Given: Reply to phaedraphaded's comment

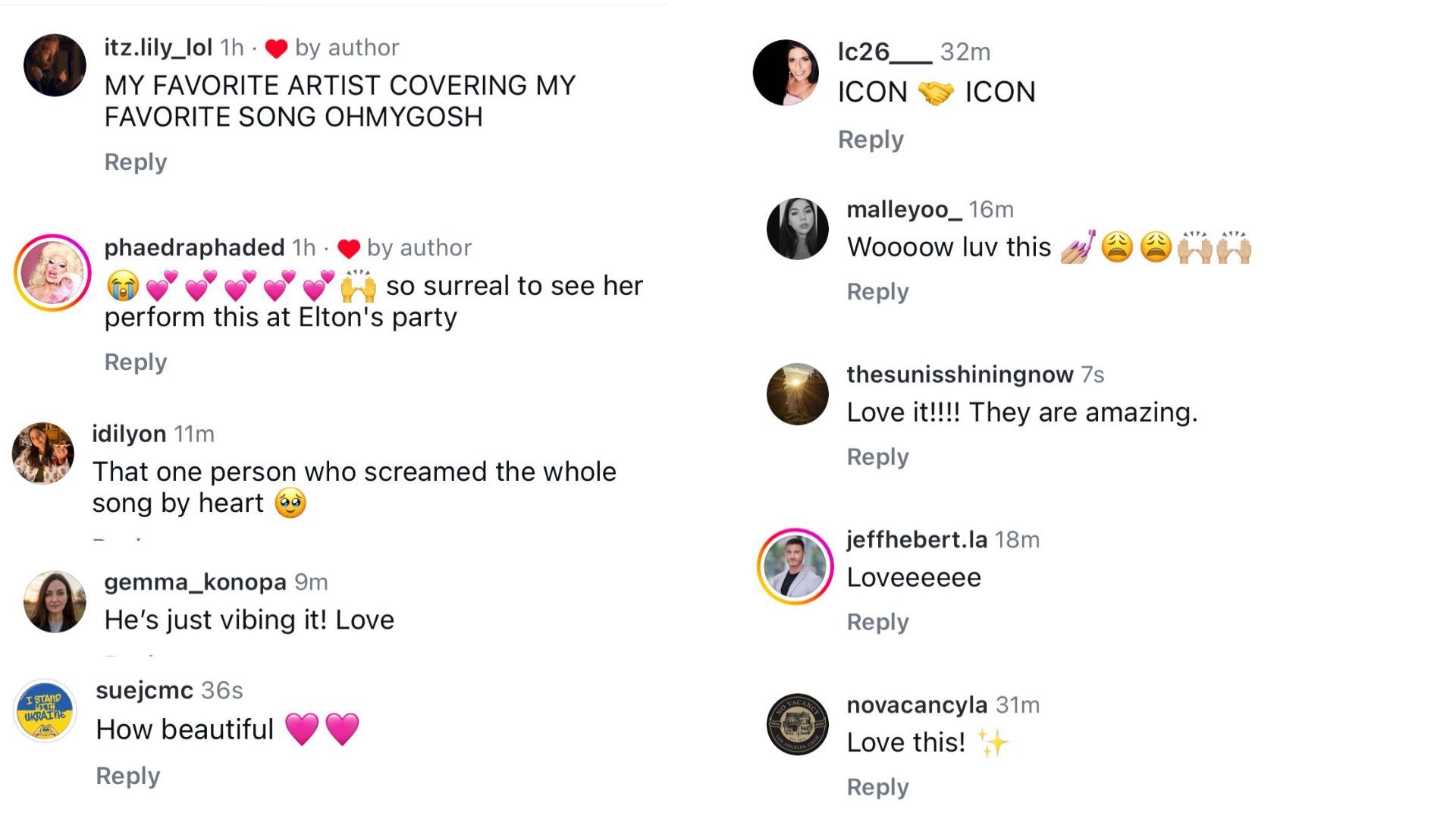Looking at the screenshot, I should (136, 362).
